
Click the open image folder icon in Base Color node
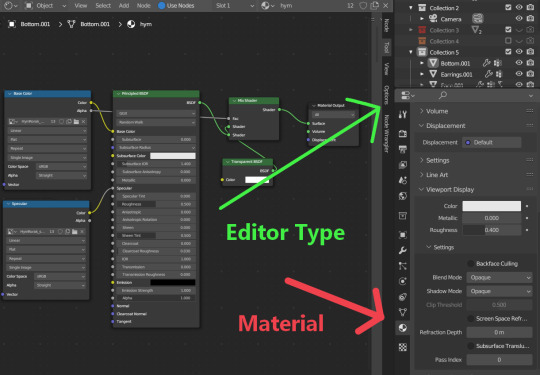[x=76, y=122]
